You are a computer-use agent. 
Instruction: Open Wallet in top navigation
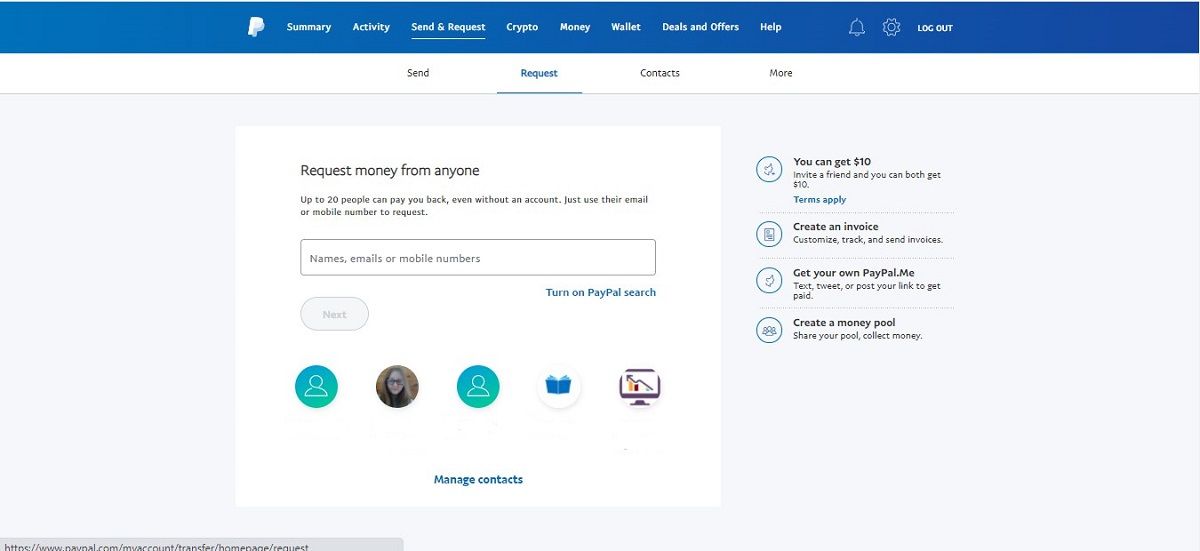click(x=626, y=27)
